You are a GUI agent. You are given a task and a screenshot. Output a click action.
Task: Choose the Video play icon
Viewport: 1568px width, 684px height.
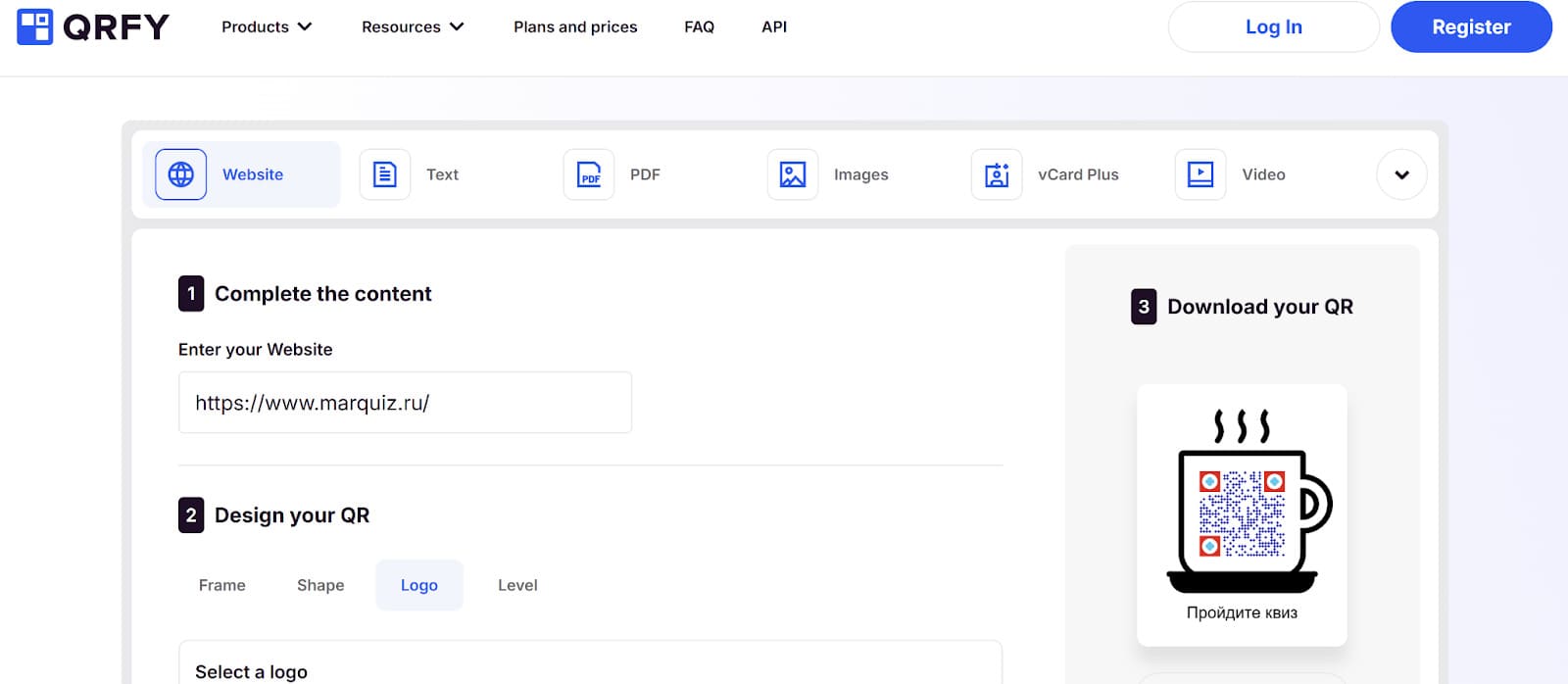click(x=1200, y=174)
